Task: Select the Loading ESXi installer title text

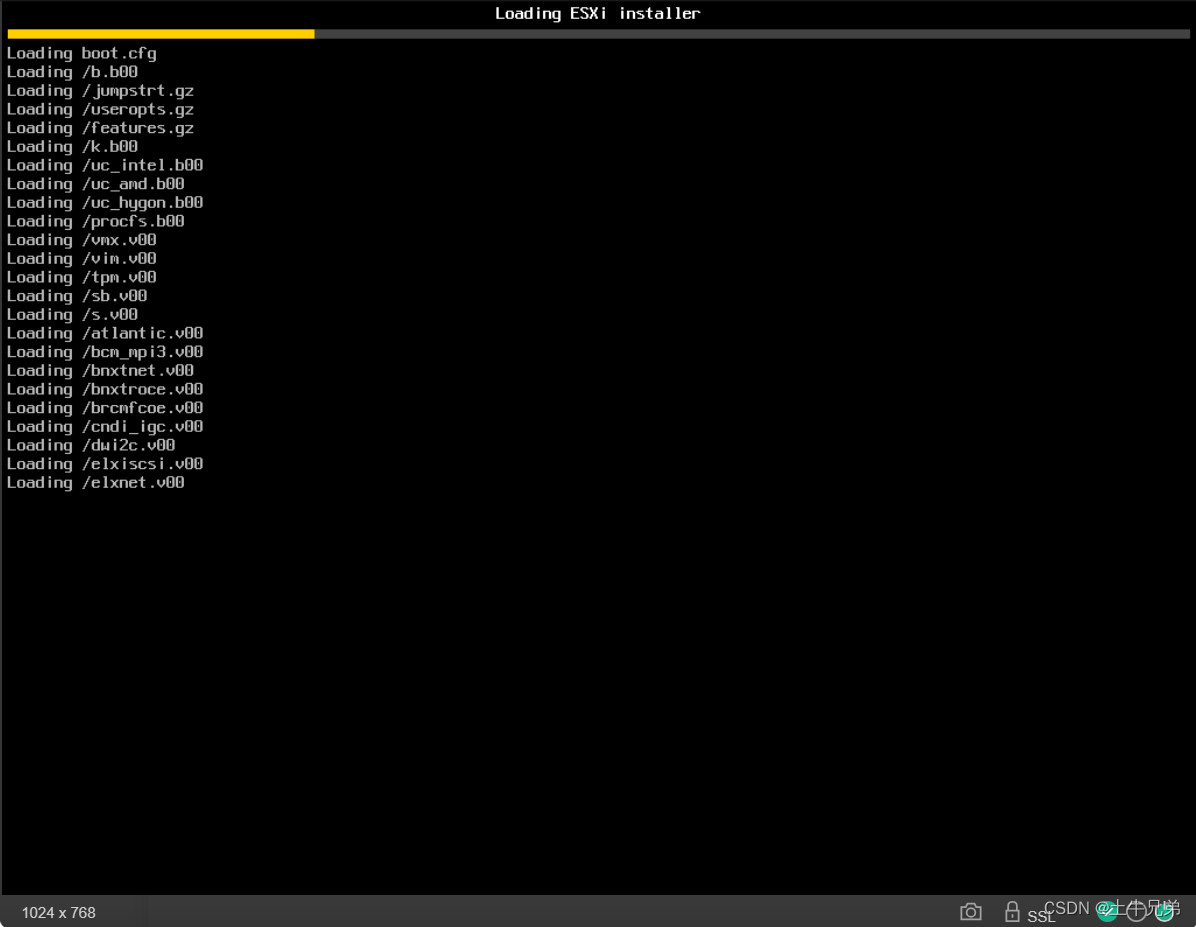Action: tap(597, 13)
